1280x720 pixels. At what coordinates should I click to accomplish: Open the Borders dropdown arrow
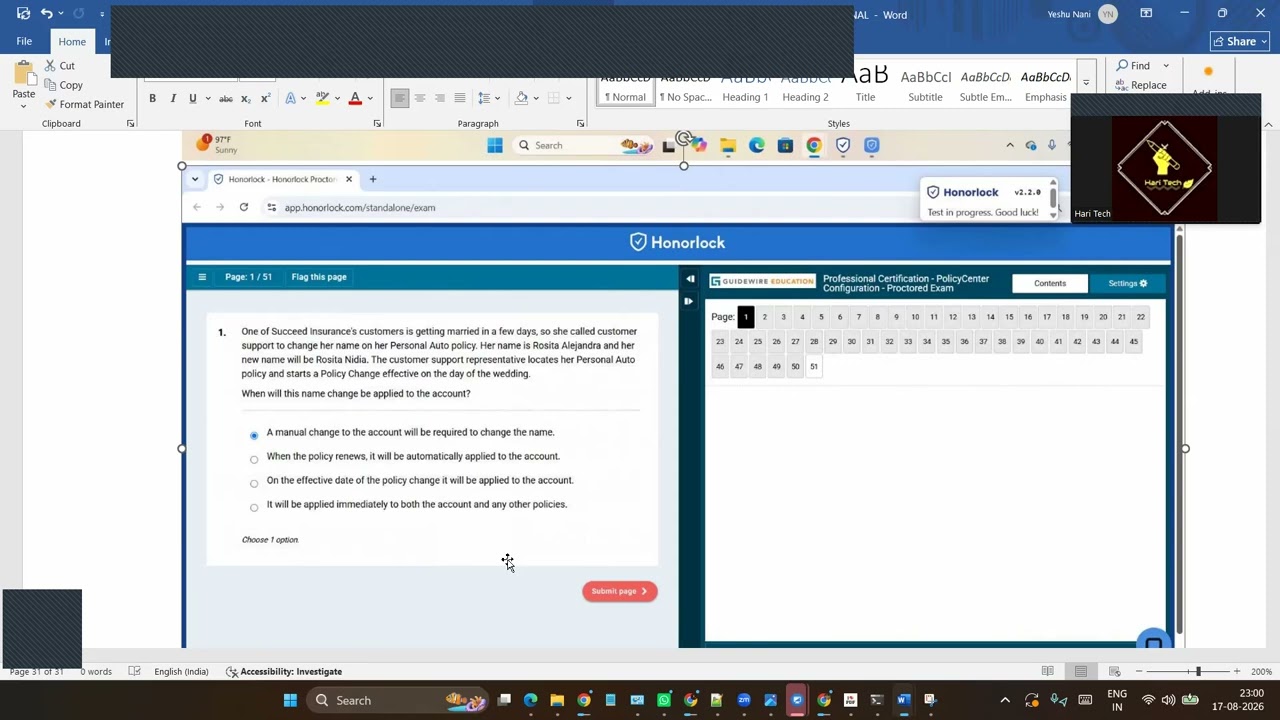(x=568, y=98)
